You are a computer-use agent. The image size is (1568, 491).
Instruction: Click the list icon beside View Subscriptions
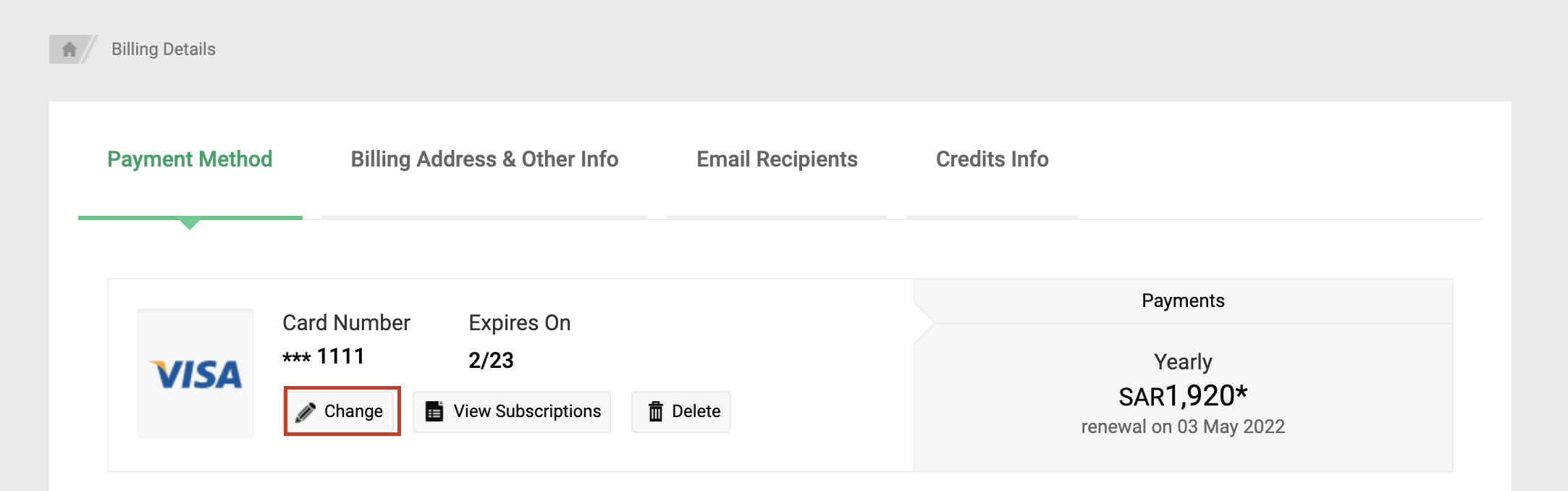click(434, 411)
